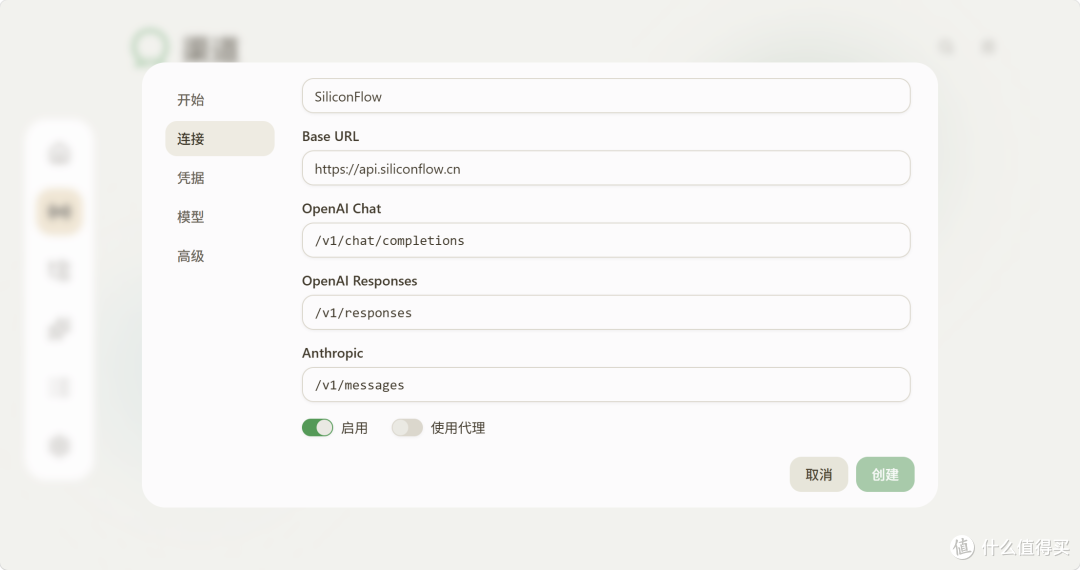Click the /v1/responses path field

tap(606, 313)
